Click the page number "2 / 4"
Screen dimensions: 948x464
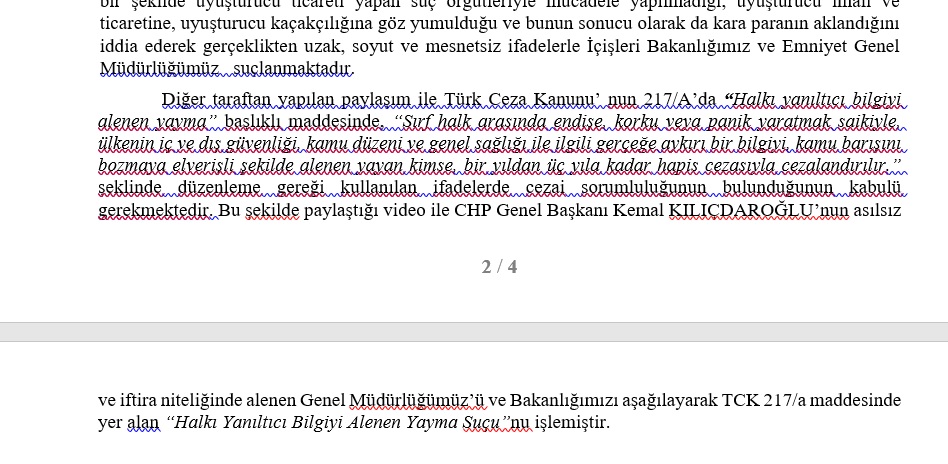(x=499, y=267)
